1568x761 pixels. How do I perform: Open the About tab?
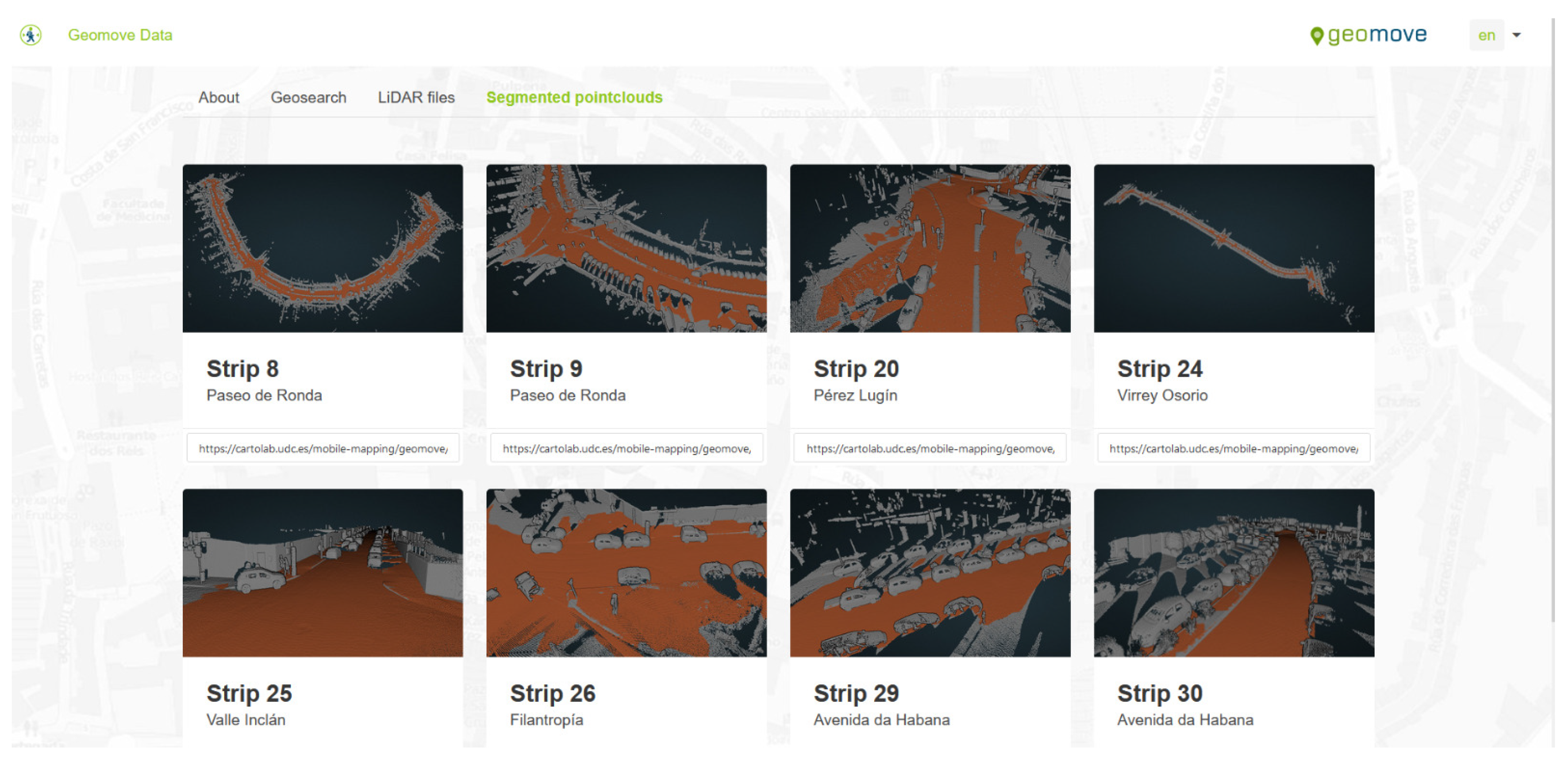tap(219, 97)
